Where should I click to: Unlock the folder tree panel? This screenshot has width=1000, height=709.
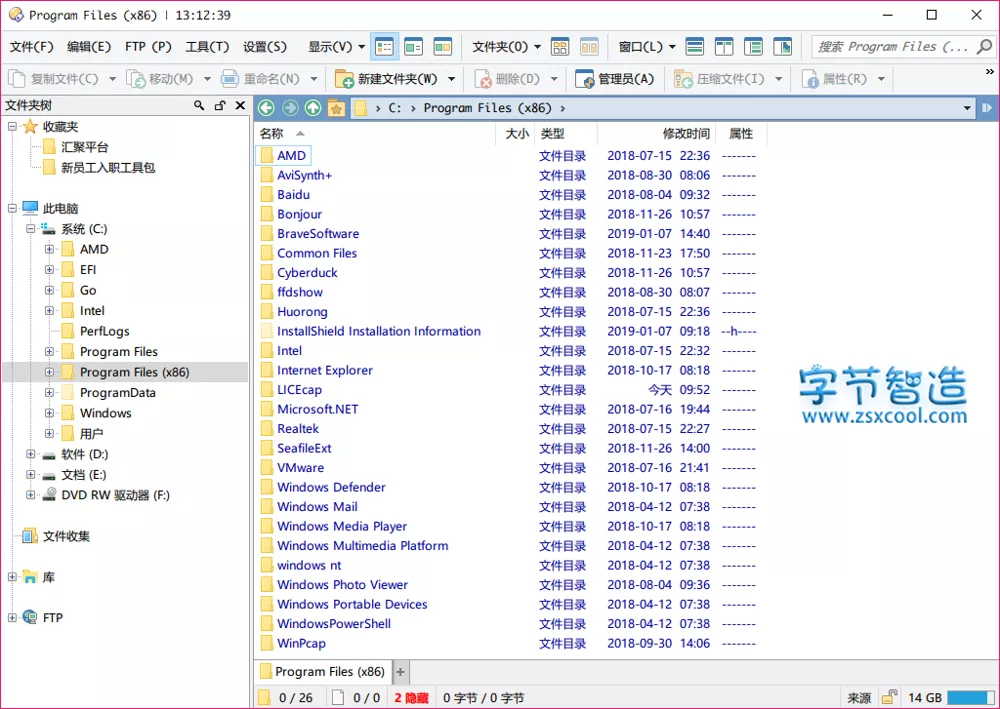pyautogui.click(x=220, y=105)
